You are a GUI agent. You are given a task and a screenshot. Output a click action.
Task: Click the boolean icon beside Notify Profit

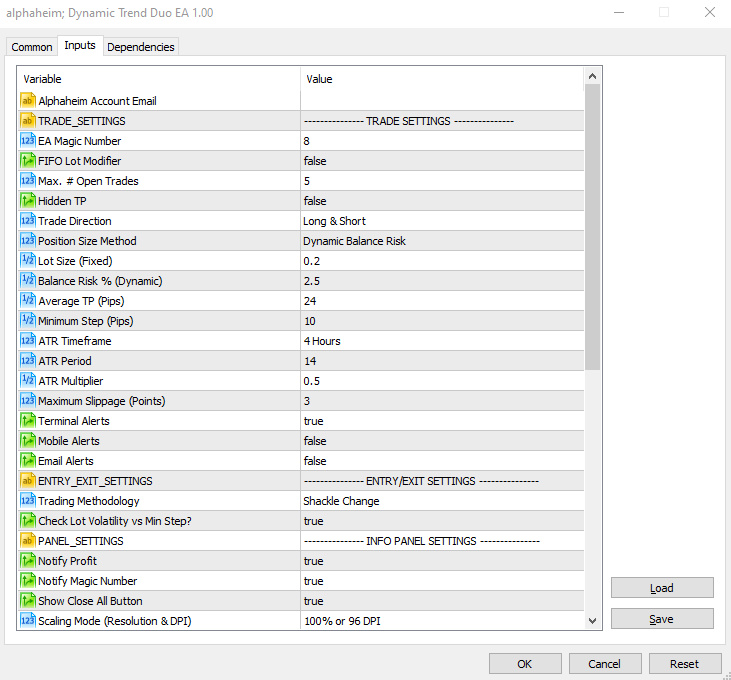28,561
